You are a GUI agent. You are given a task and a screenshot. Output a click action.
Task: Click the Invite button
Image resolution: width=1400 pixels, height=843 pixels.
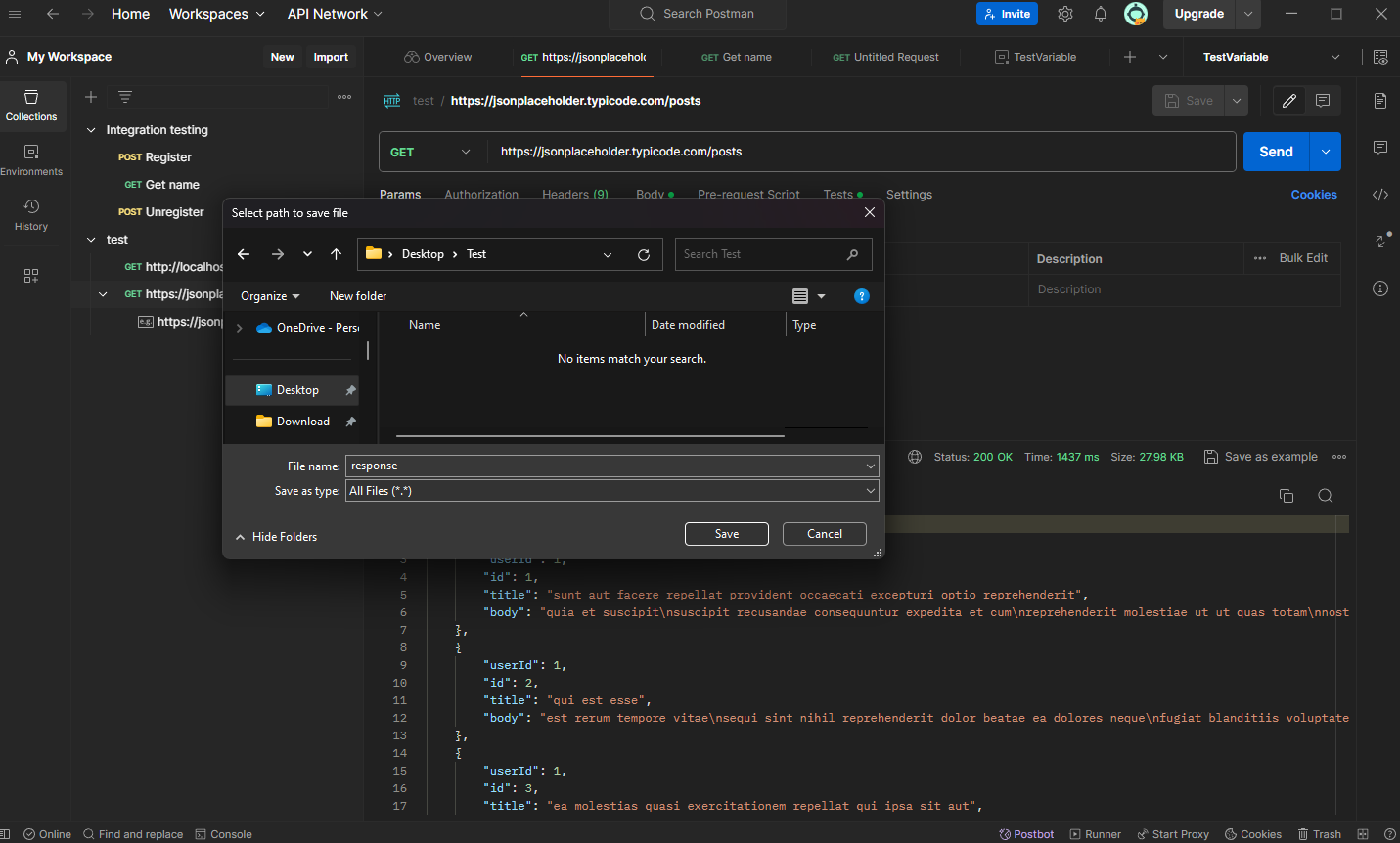click(1007, 14)
